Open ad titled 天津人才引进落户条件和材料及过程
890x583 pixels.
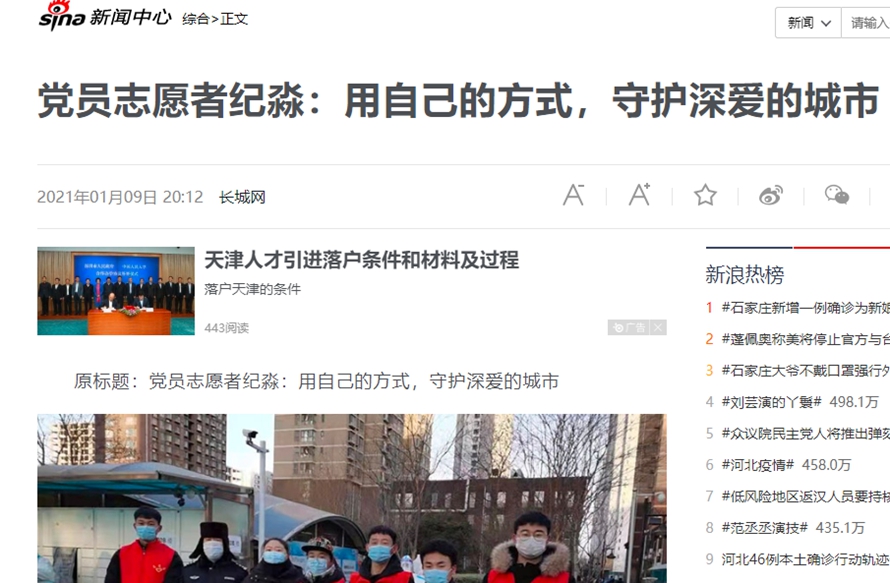pyautogui.click(x=362, y=260)
